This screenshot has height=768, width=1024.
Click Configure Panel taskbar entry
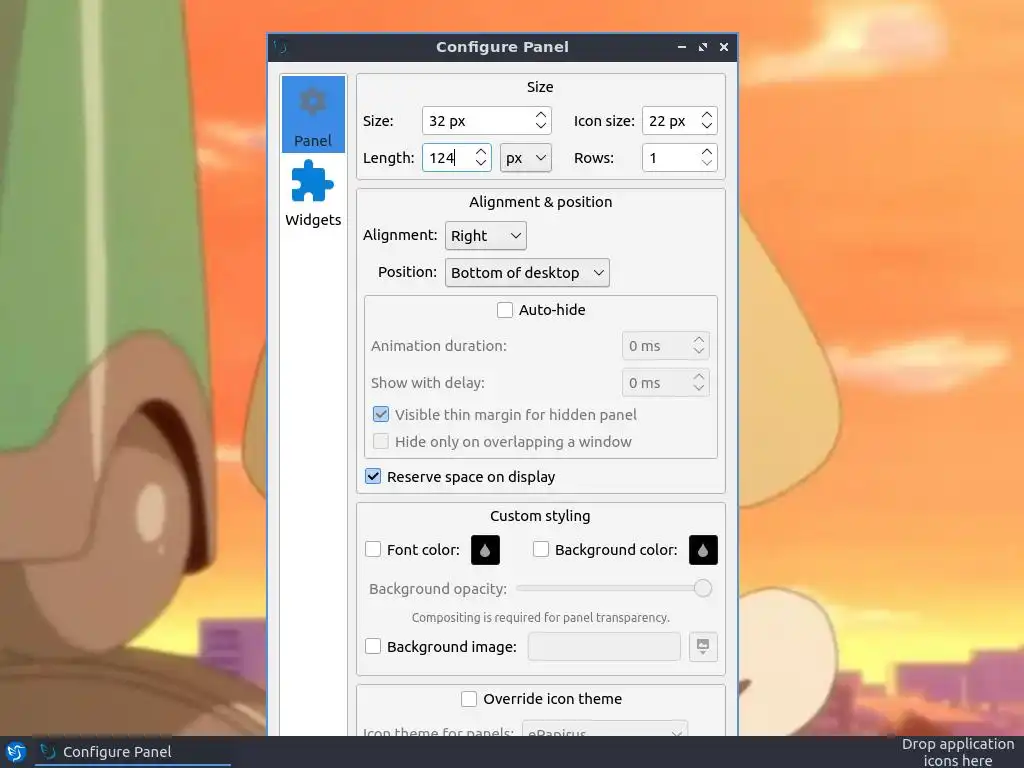(133, 752)
